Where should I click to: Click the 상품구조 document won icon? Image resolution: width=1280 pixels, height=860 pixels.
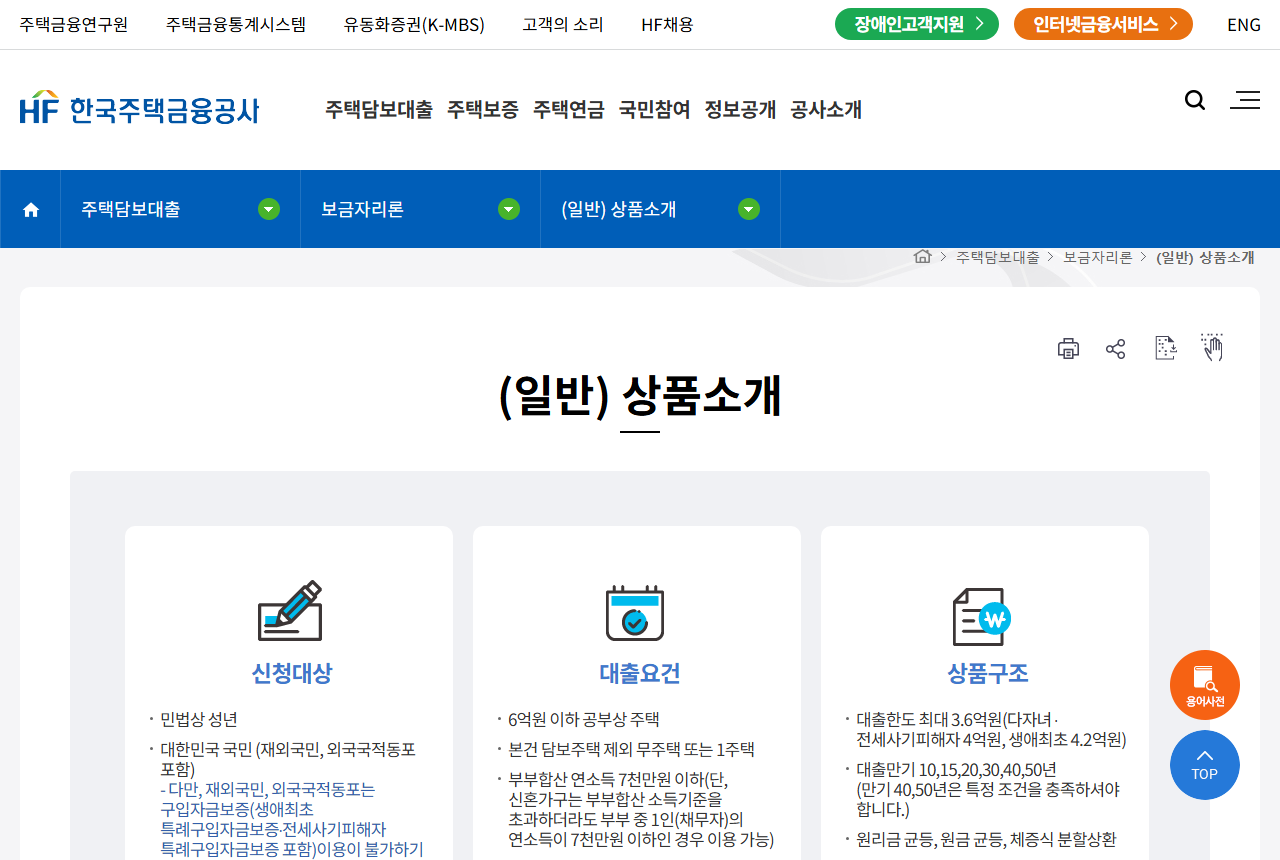click(981, 616)
